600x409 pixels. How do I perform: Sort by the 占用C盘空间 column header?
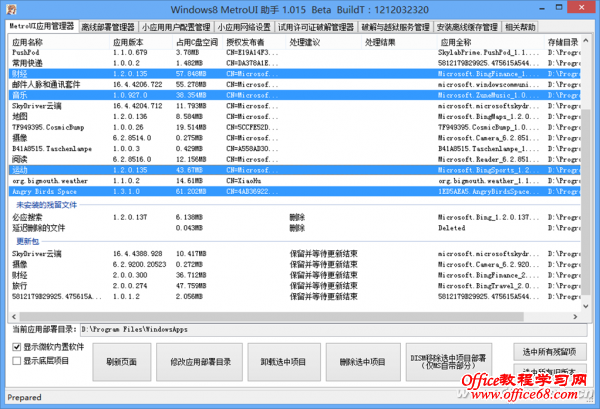point(198,42)
